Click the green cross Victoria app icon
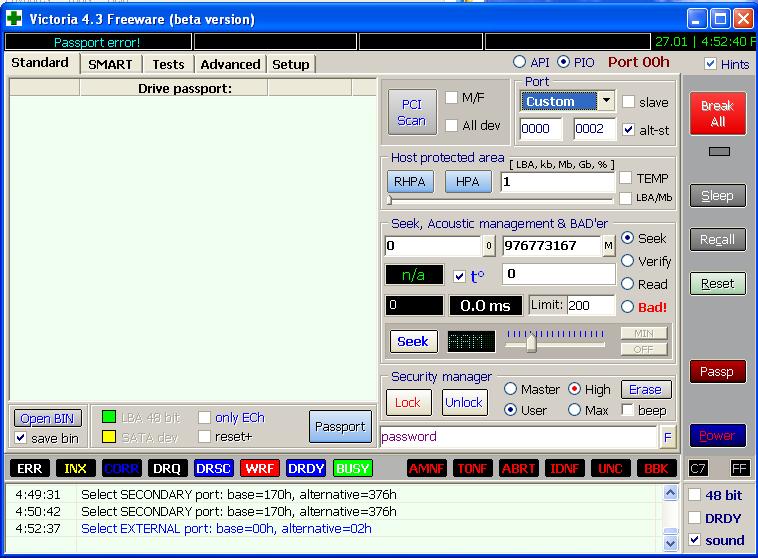 click(x=14, y=18)
